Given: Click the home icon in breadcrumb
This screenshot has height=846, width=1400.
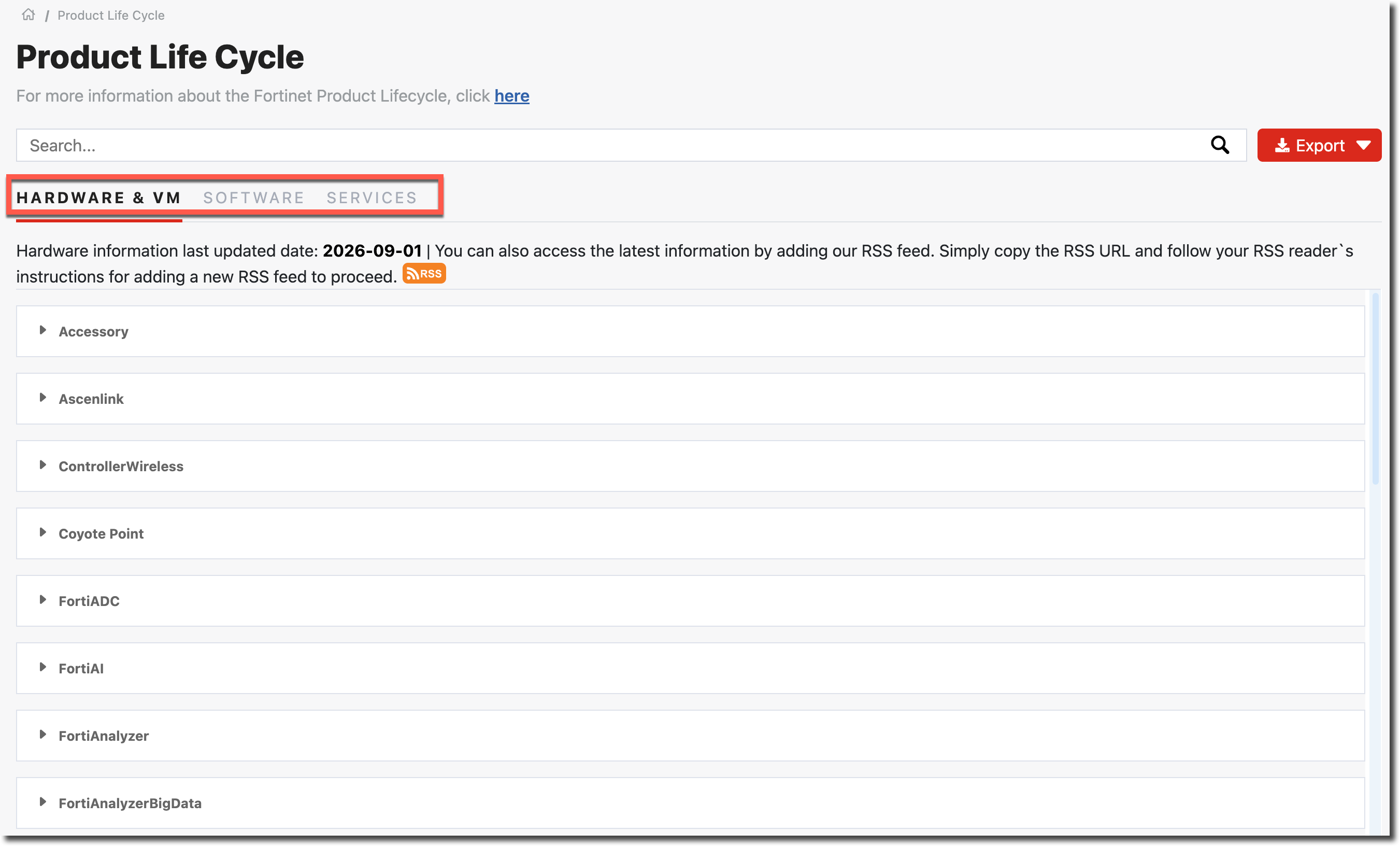Looking at the screenshot, I should pos(28,15).
